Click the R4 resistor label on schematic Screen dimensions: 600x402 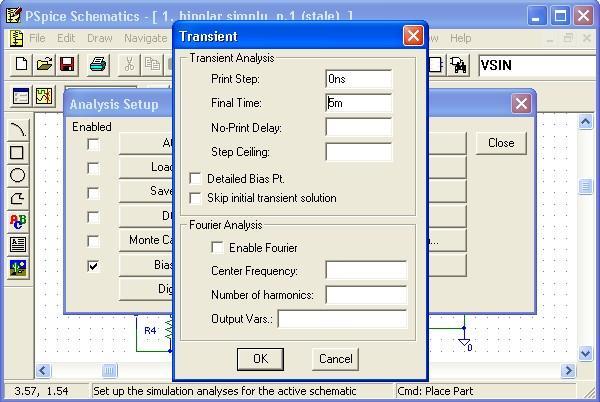(150, 330)
